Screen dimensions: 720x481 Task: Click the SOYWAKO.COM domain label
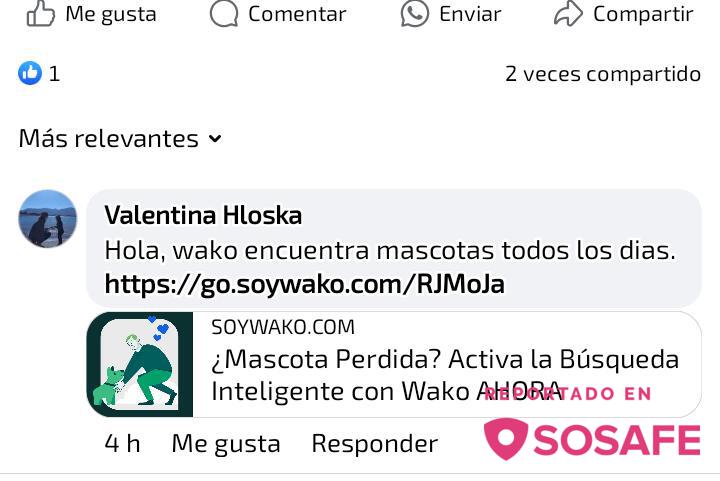click(283, 327)
